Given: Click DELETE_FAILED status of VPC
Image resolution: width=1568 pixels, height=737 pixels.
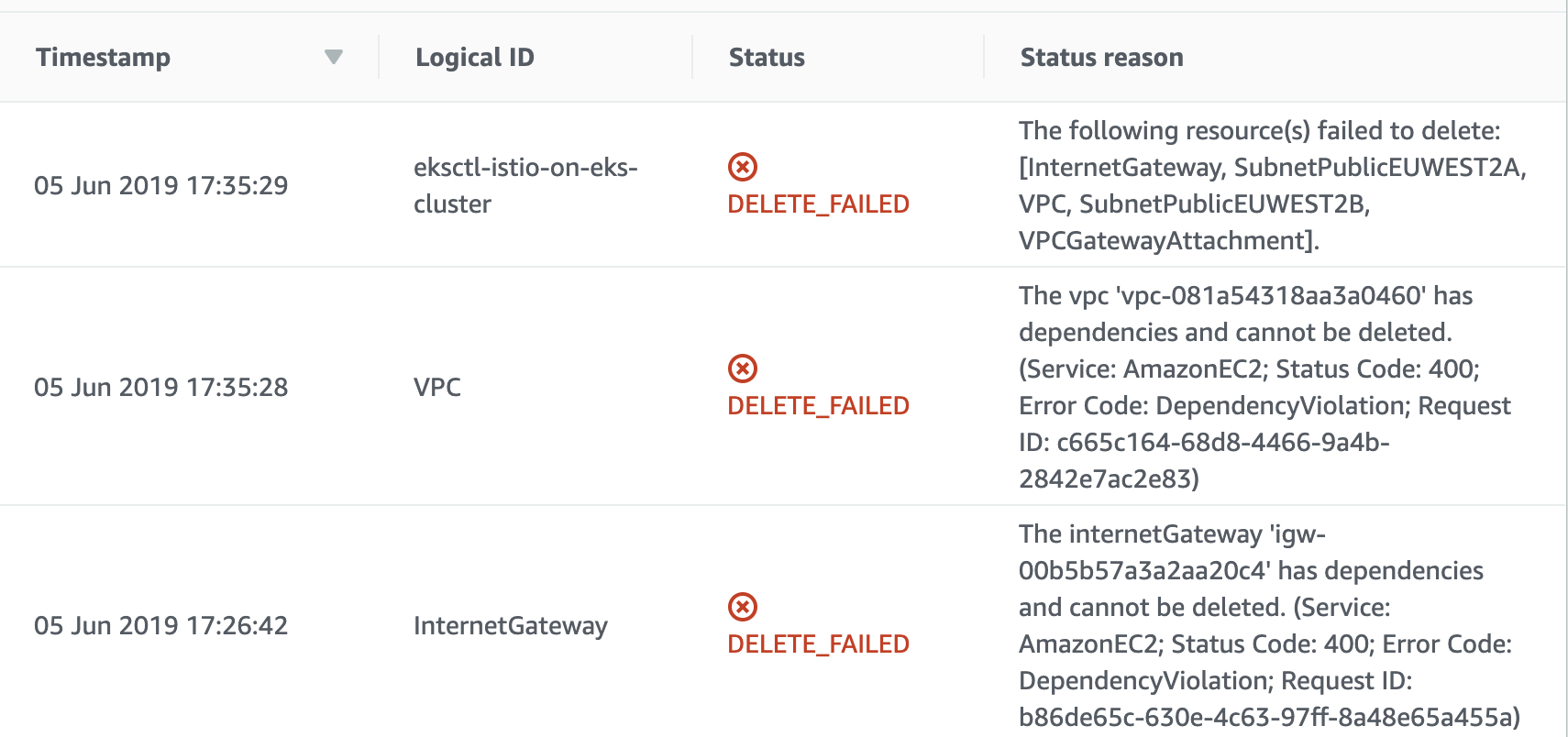Looking at the screenshot, I should point(818,405).
